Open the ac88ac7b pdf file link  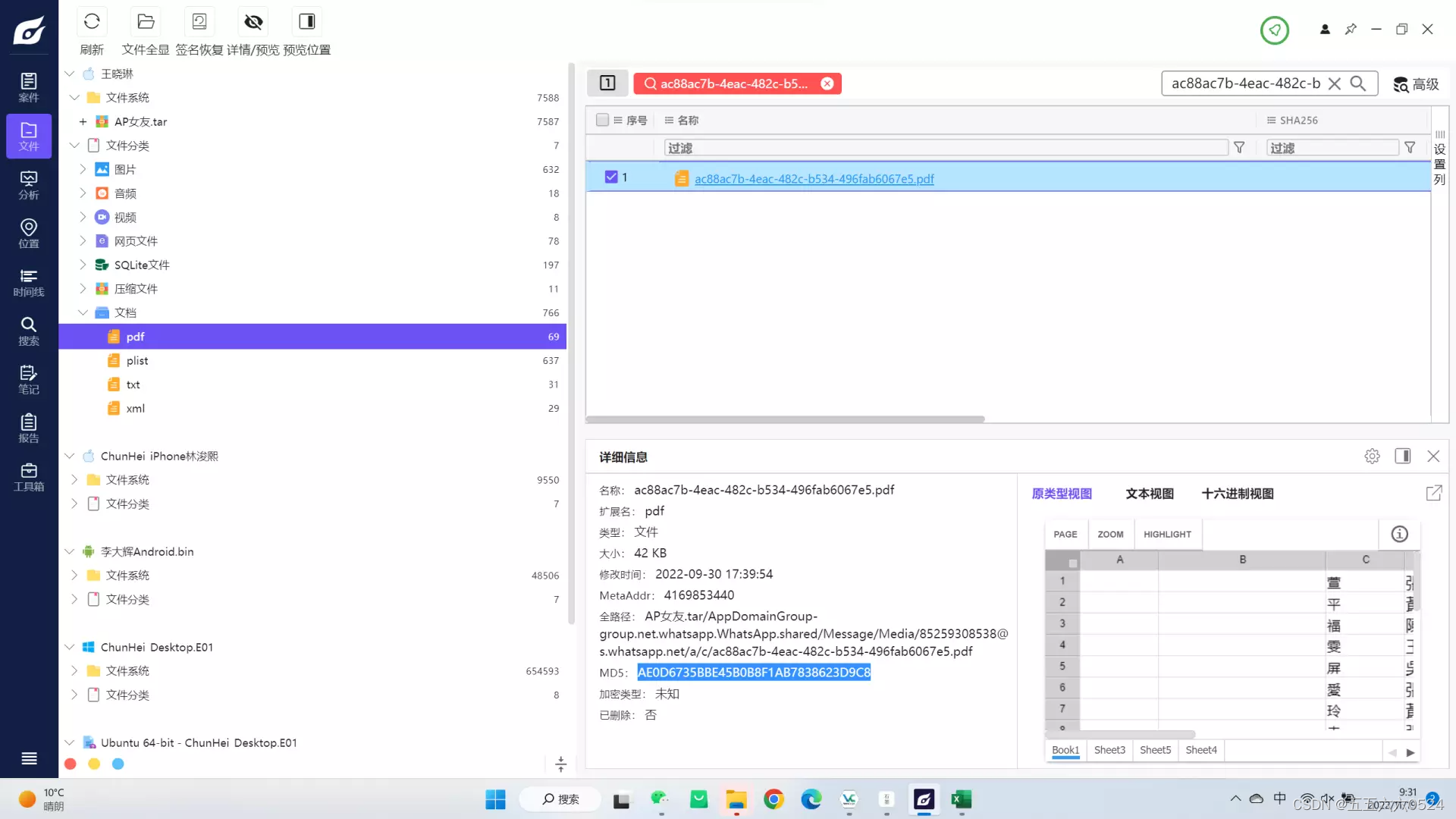coord(814,179)
